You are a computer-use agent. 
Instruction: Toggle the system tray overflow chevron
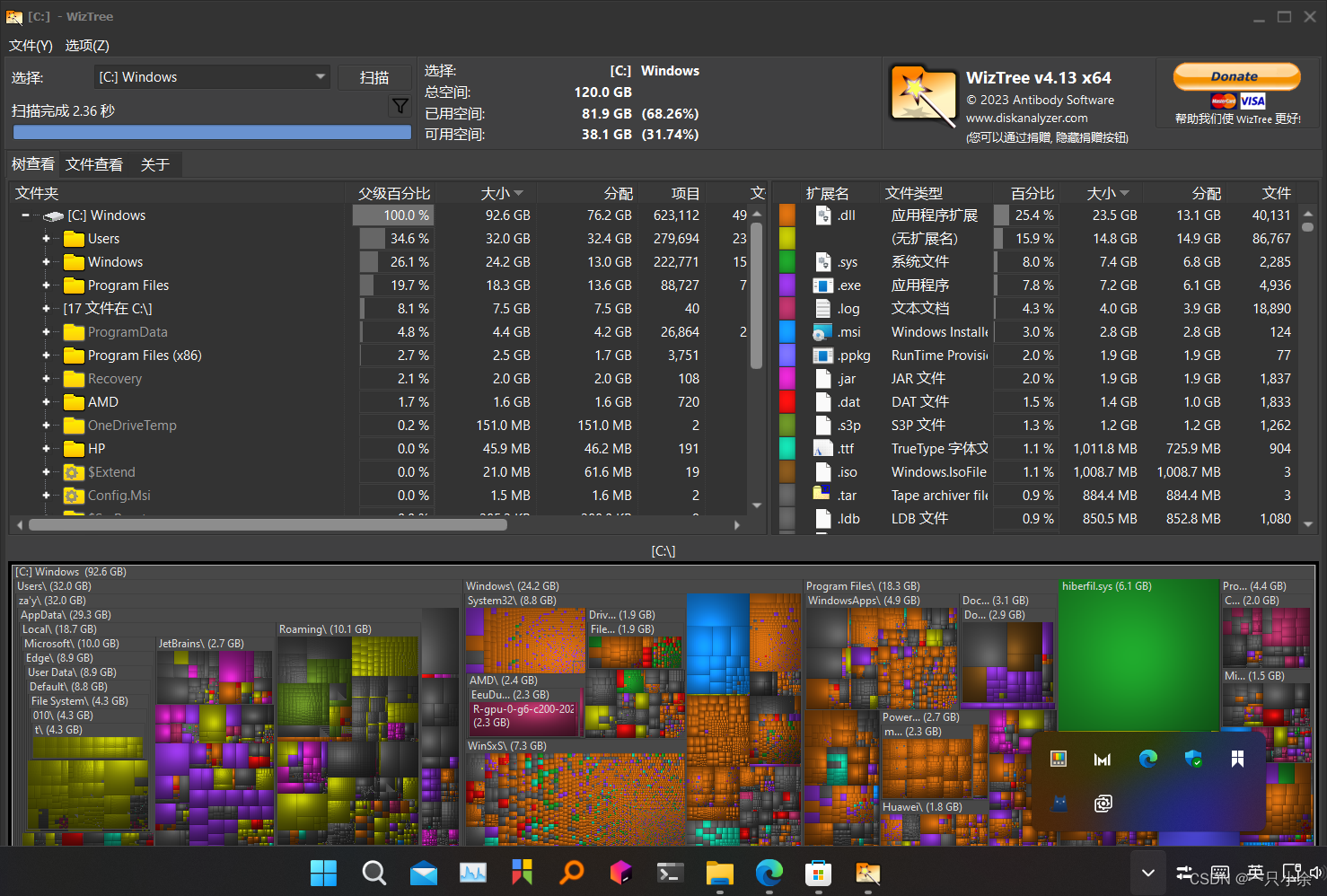(1147, 873)
